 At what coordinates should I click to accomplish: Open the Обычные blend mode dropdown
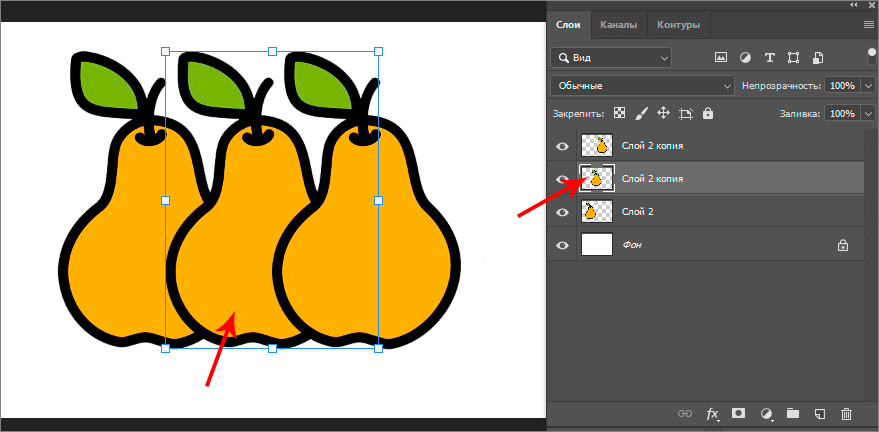pyautogui.click(x=642, y=86)
